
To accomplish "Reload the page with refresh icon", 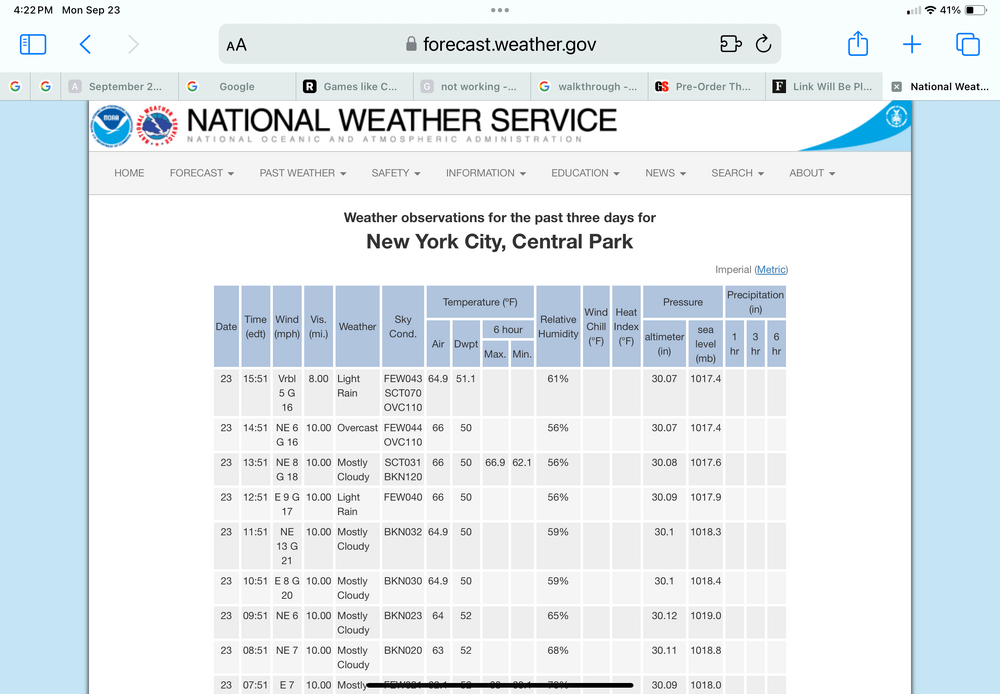I will tap(763, 44).
